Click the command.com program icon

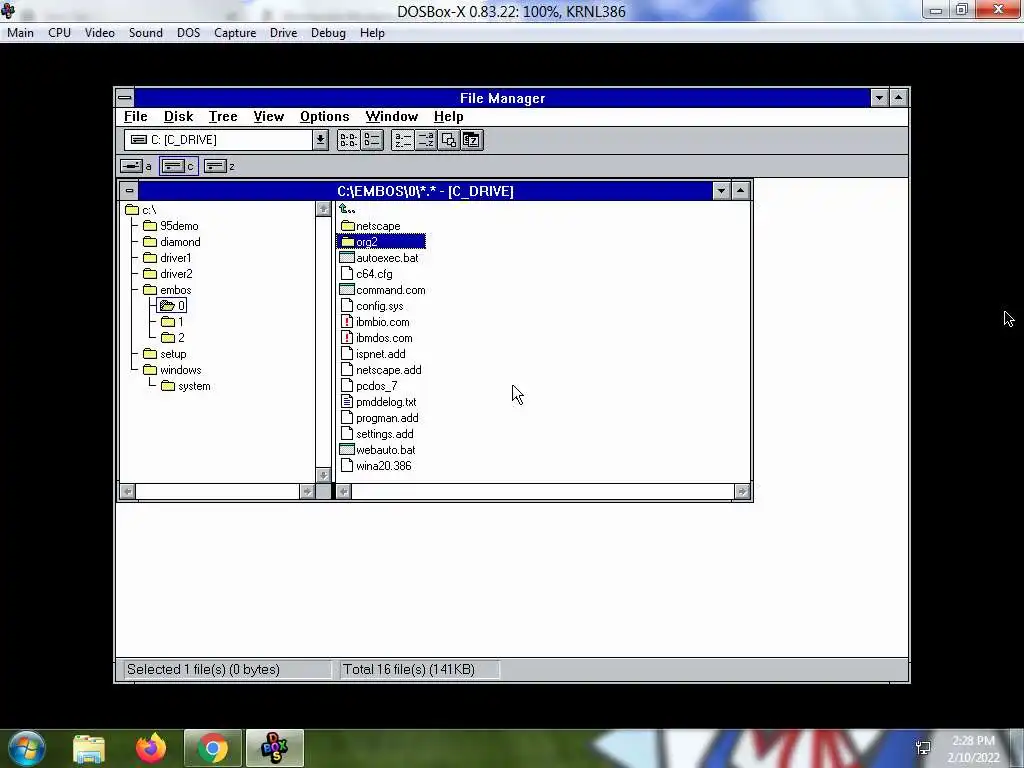point(347,290)
